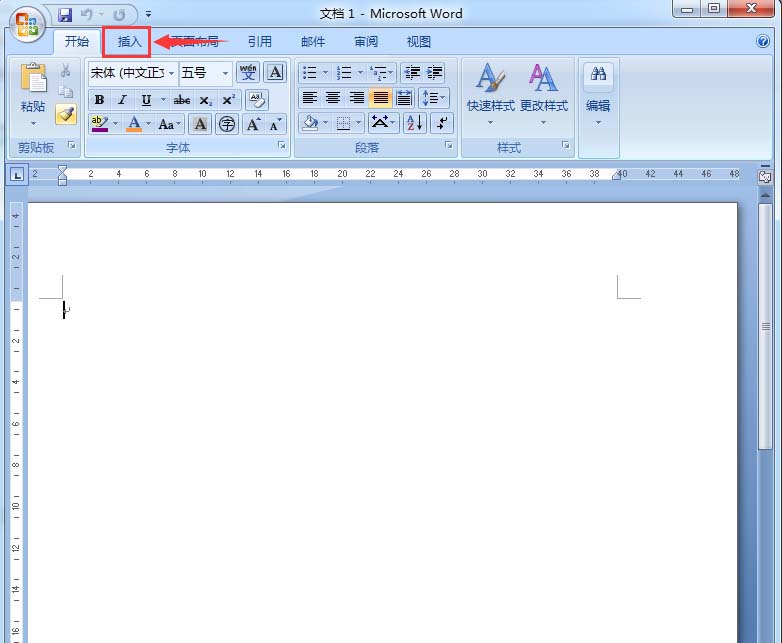The height and width of the screenshot is (643, 782).
Task: Open the 引用 ribbon tab
Action: point(260,41)
